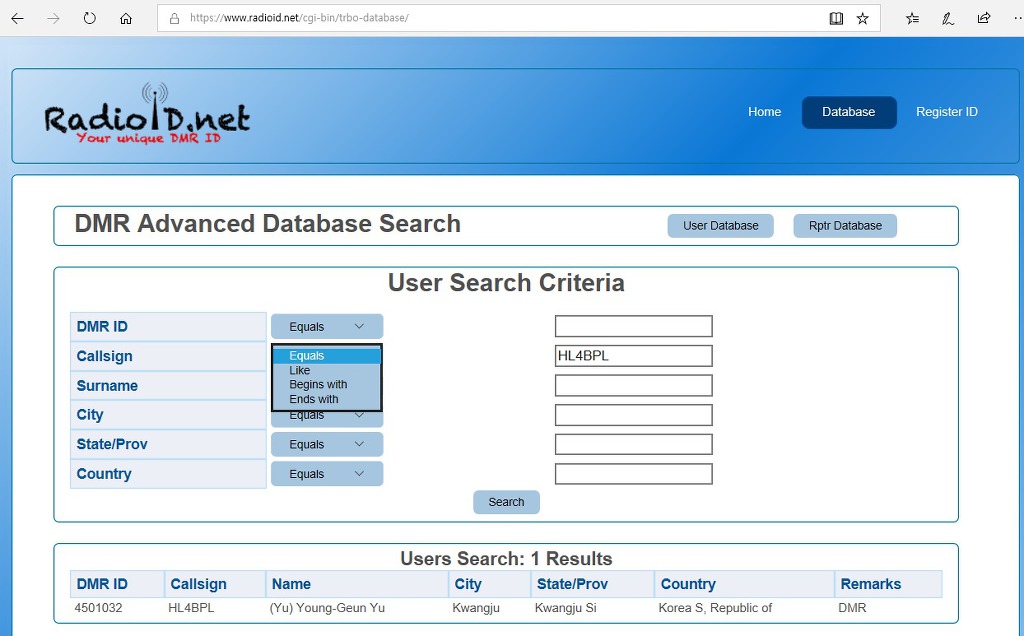The image size is (1024, 636).
Task: Click the browser back arrow
Action: [17, 18]
